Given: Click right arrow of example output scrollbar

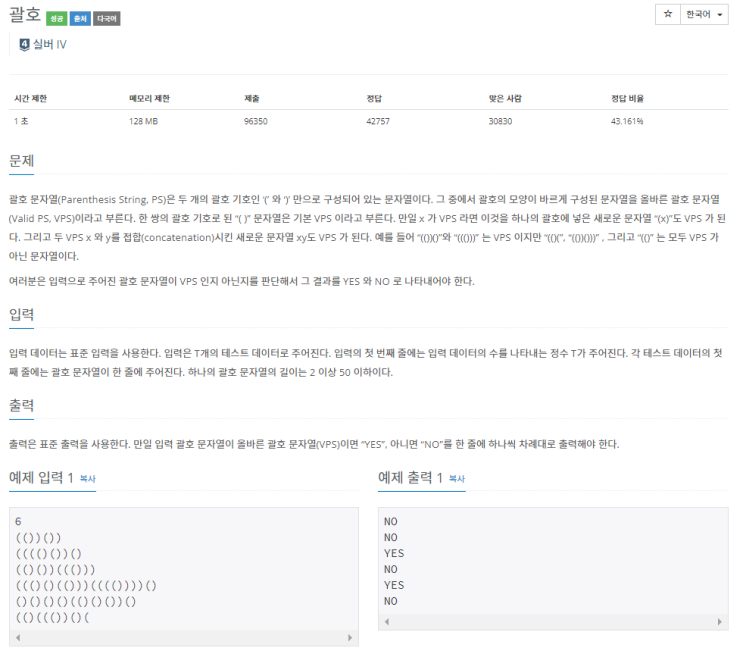Looking at the screenshot, I should tap(720, 622).
